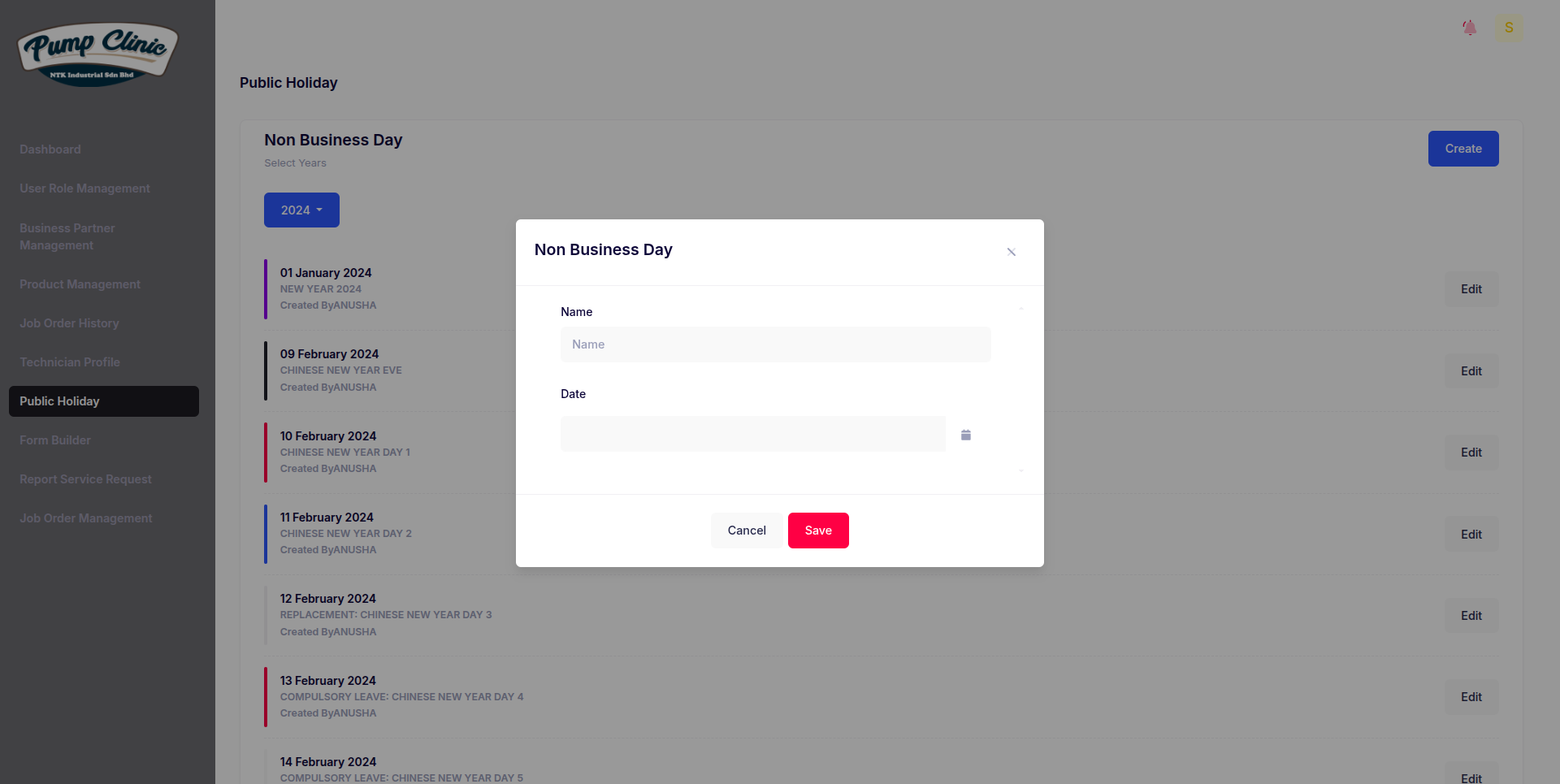
Task: Open the user profile avatar S
Action: (x=1509, y=28)
